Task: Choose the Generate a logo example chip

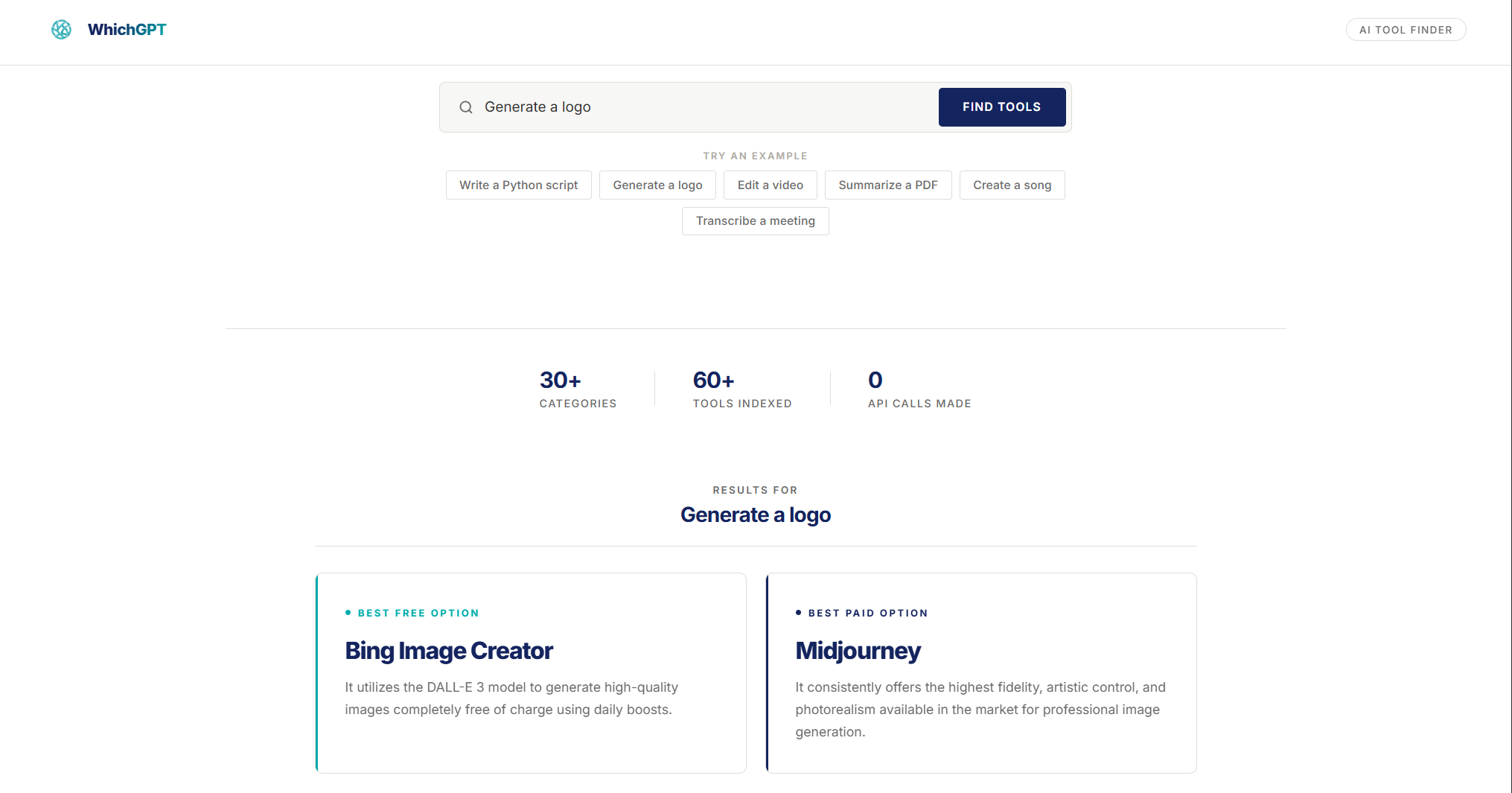Action: [x=657, y=185]
